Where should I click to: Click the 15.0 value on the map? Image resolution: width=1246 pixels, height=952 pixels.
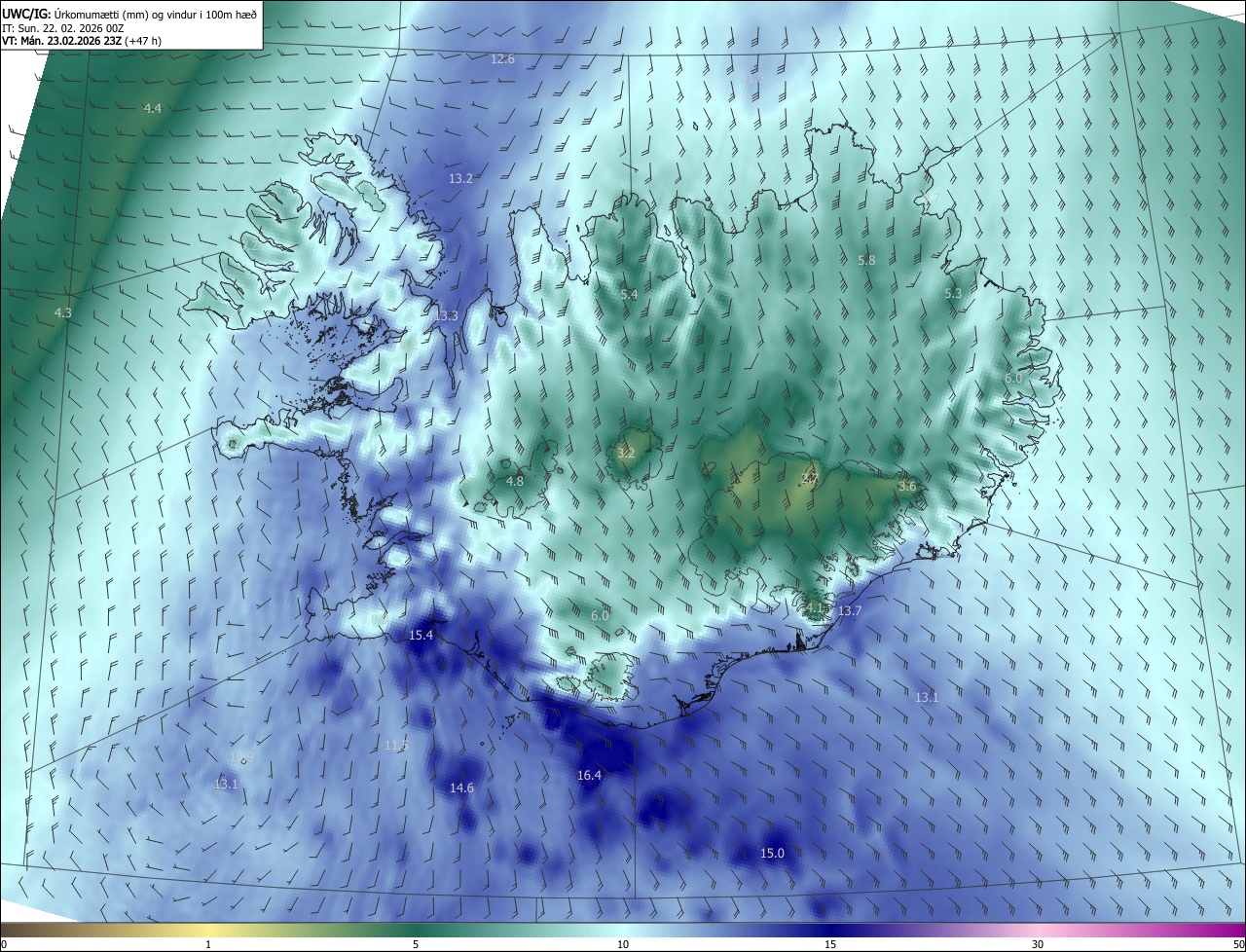772,854
